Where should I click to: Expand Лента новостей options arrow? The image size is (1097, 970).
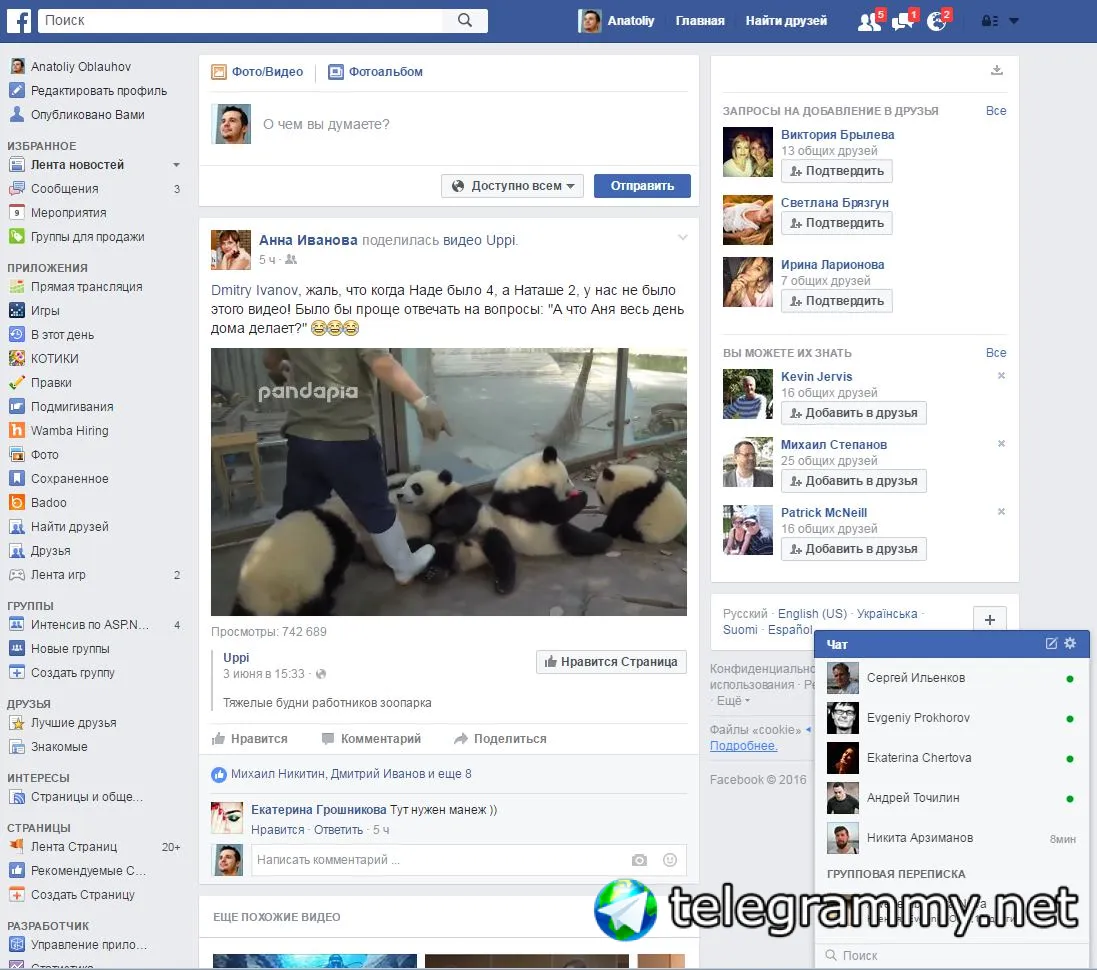click(176, 165)
